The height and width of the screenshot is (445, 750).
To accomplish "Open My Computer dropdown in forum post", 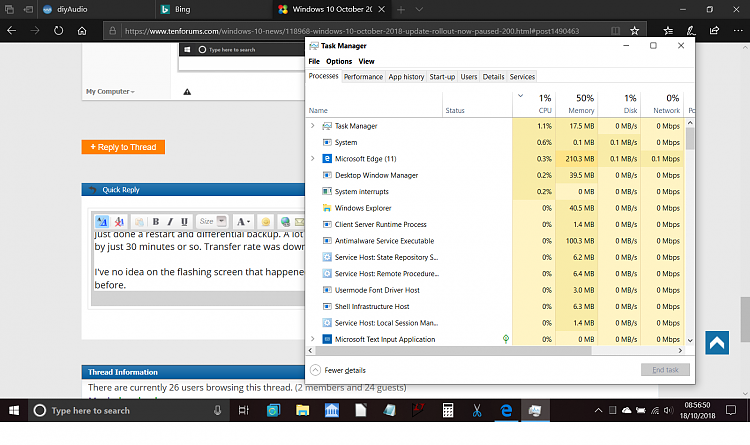I will tap(110, 91).
